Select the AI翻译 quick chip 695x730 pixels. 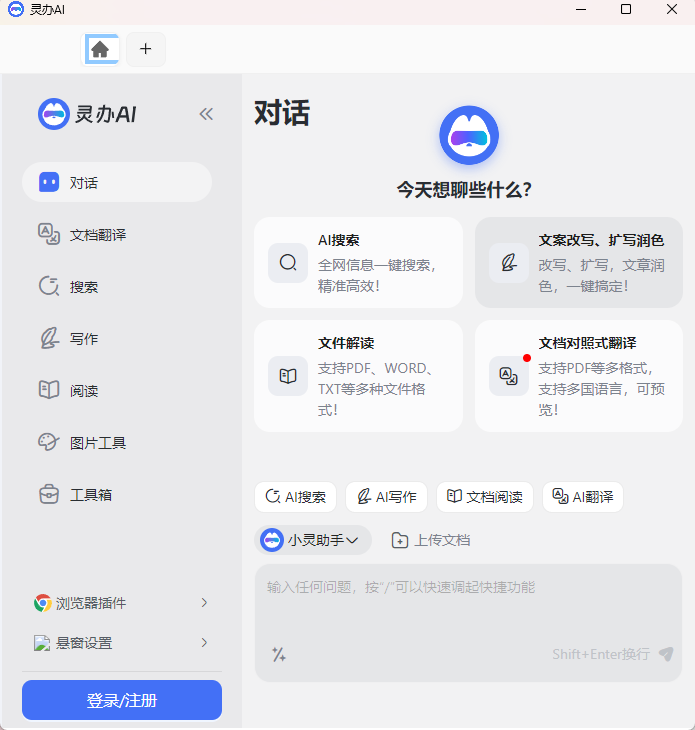(x=583, y=497)
